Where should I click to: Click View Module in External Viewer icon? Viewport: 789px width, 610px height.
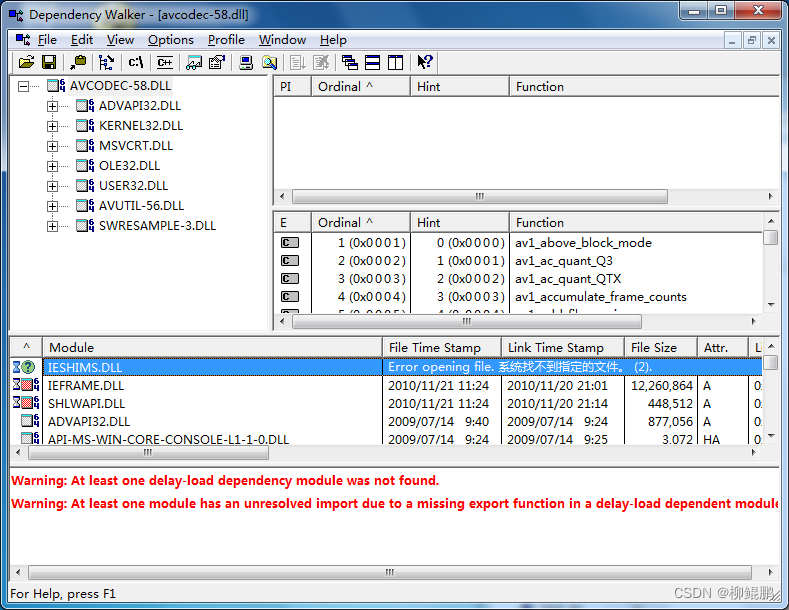[194, 62]
